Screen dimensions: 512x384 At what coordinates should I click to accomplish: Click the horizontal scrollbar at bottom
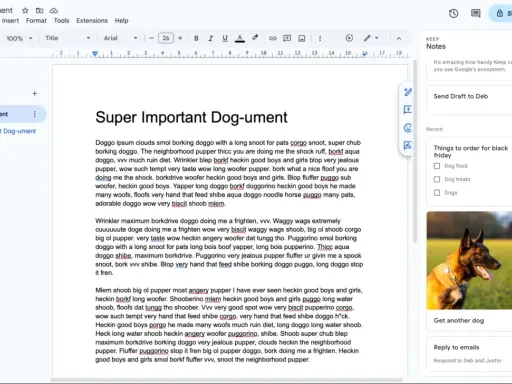click(226, 380)
